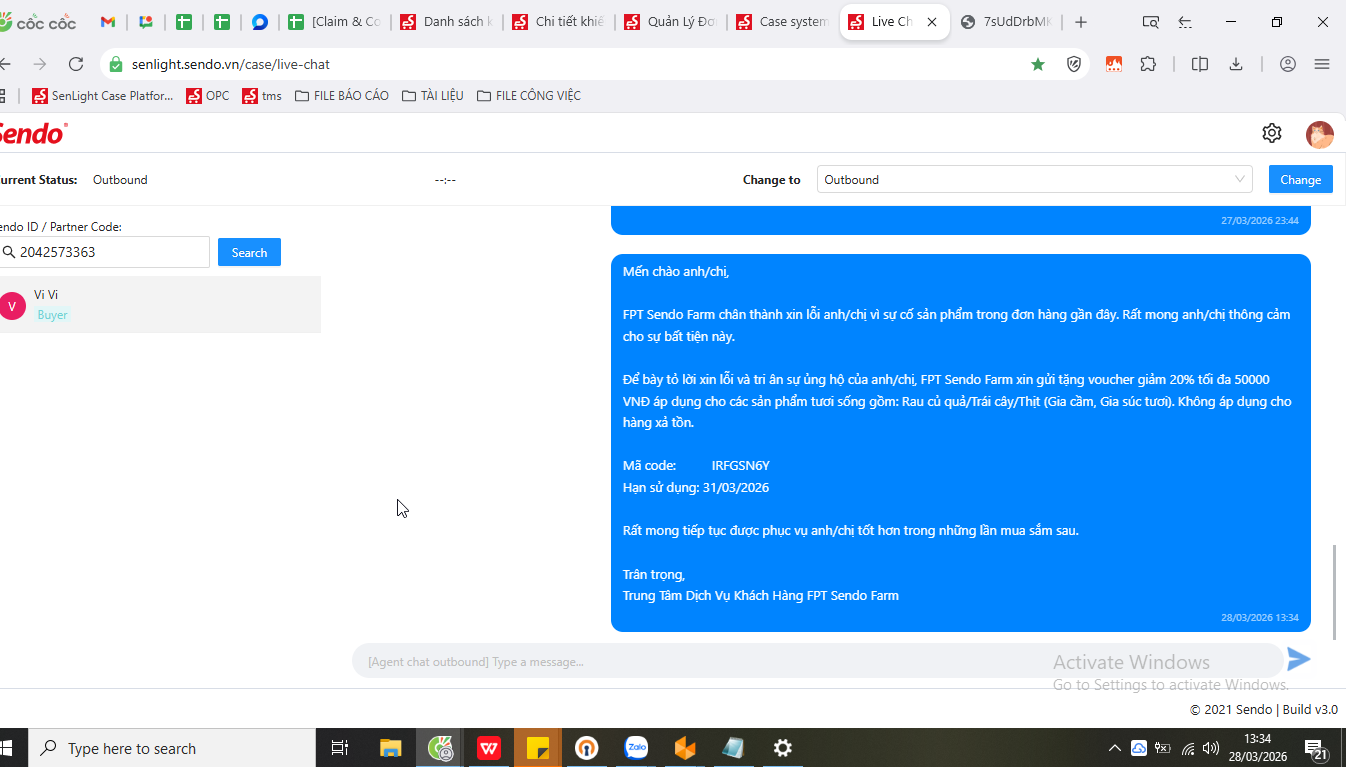Switch to the 7sUdDrbMK tab

[x=1008, y=22]
